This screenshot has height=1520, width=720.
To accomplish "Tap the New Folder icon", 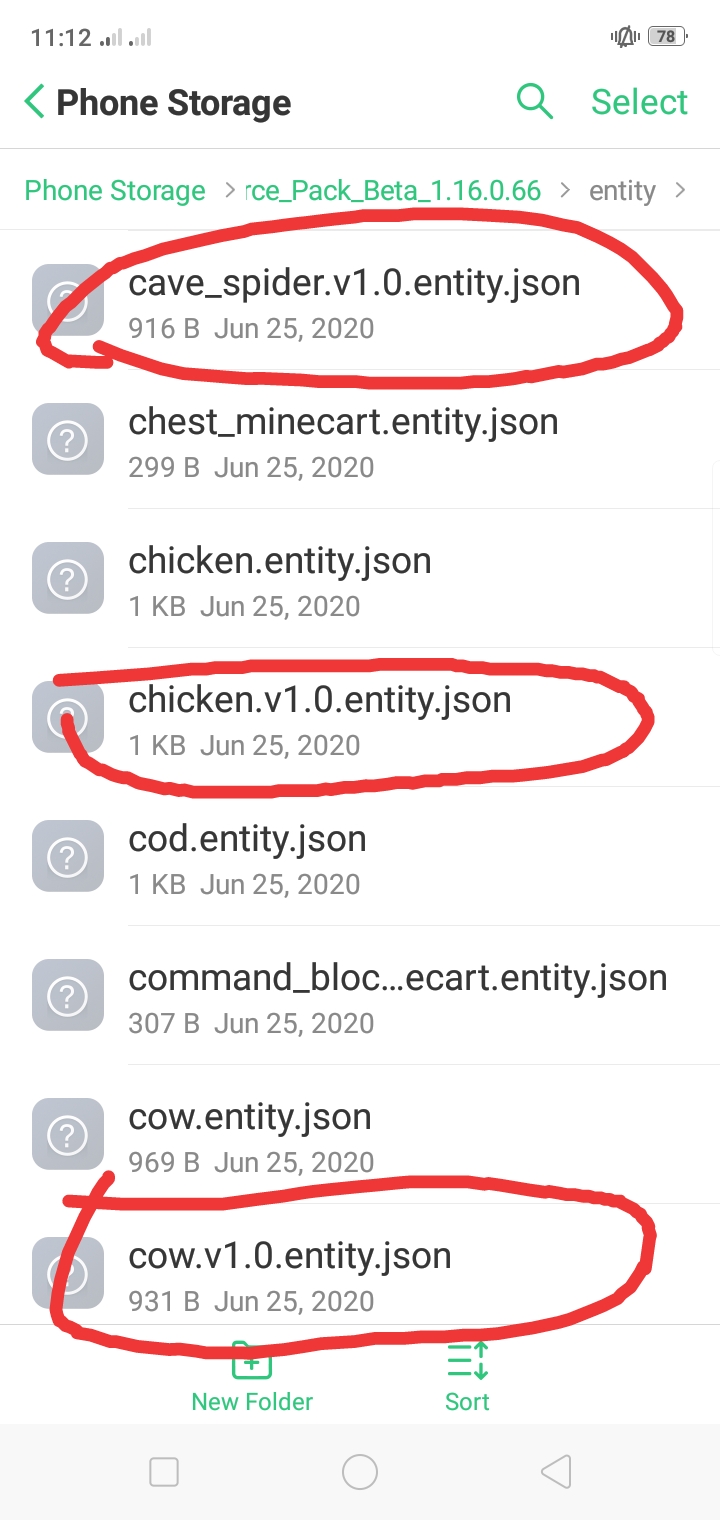I will pos(252,1362).
